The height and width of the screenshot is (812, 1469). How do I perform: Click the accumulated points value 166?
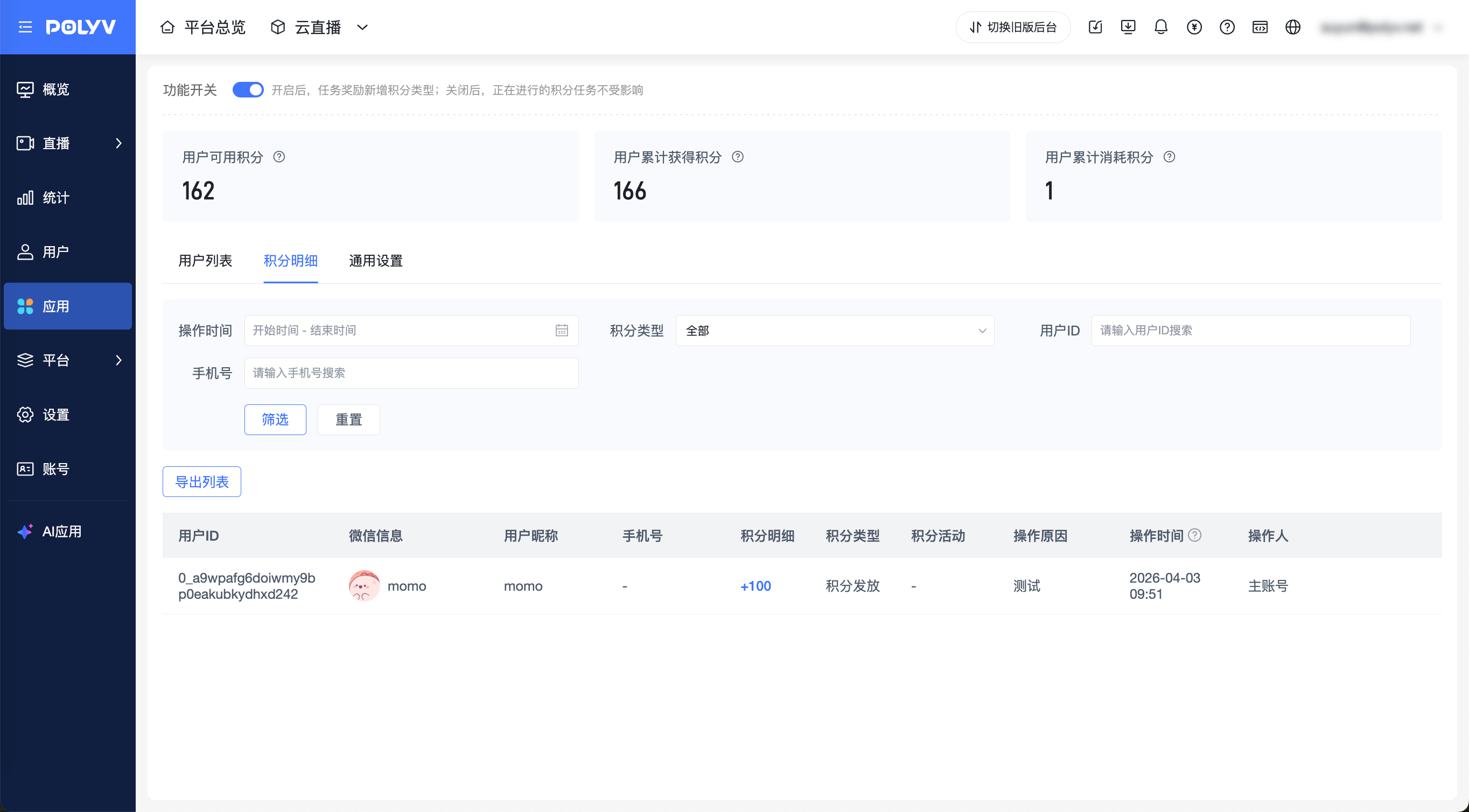pos(629,191)
